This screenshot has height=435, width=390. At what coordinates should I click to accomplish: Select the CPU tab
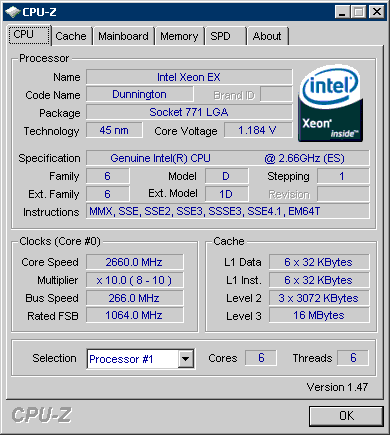(x=29, y=35)
